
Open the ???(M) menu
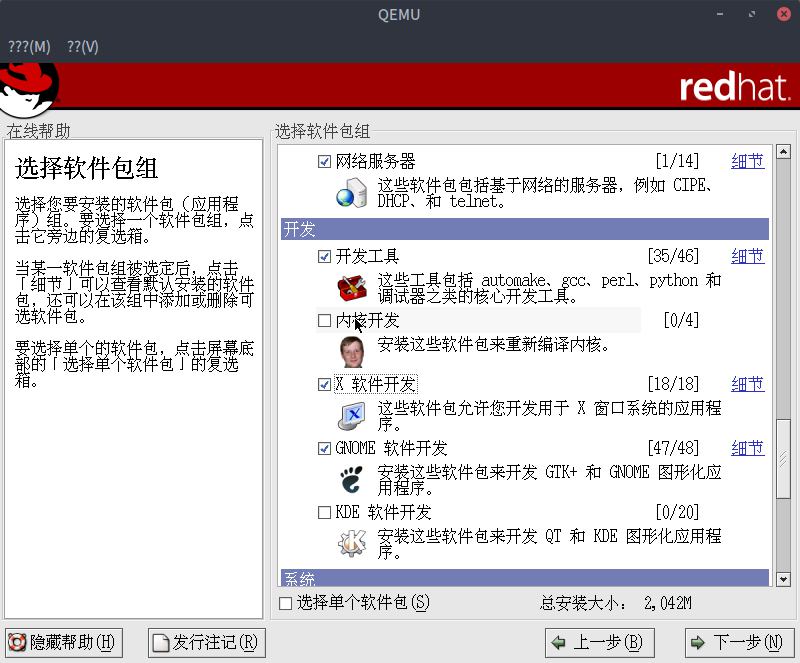tap(30, 47)
